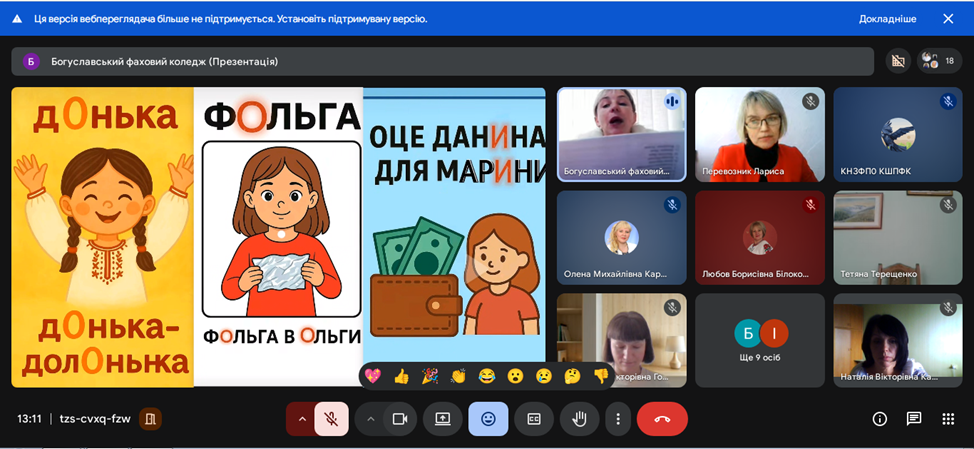This screenshot has width=974, height=449.
Task: Send the sparkling heart reaction
Action: pos(373,376)
